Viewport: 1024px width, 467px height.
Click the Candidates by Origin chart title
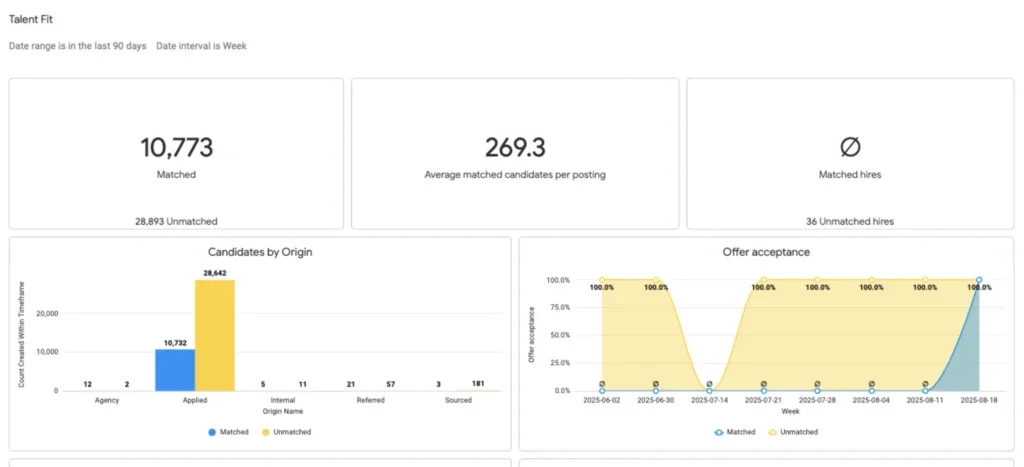(x=260, y=252)
